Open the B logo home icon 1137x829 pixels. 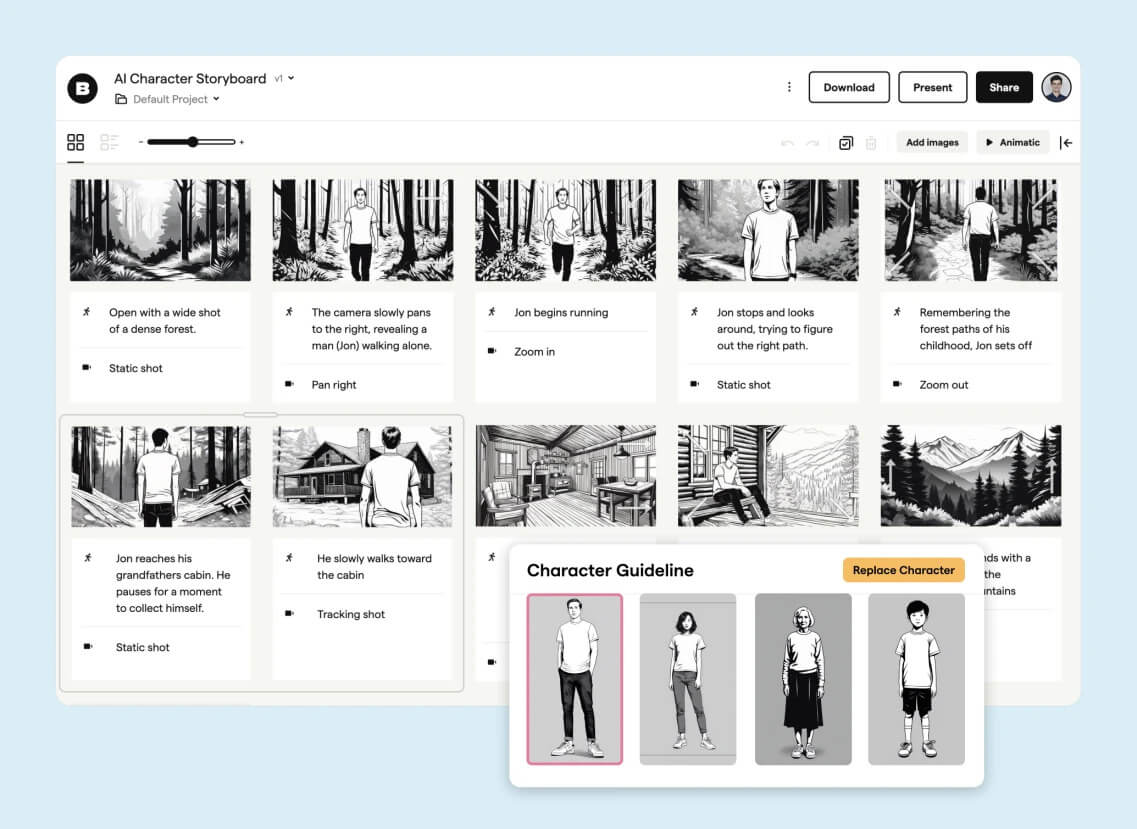pyautogui.click(x=83, y=88)
